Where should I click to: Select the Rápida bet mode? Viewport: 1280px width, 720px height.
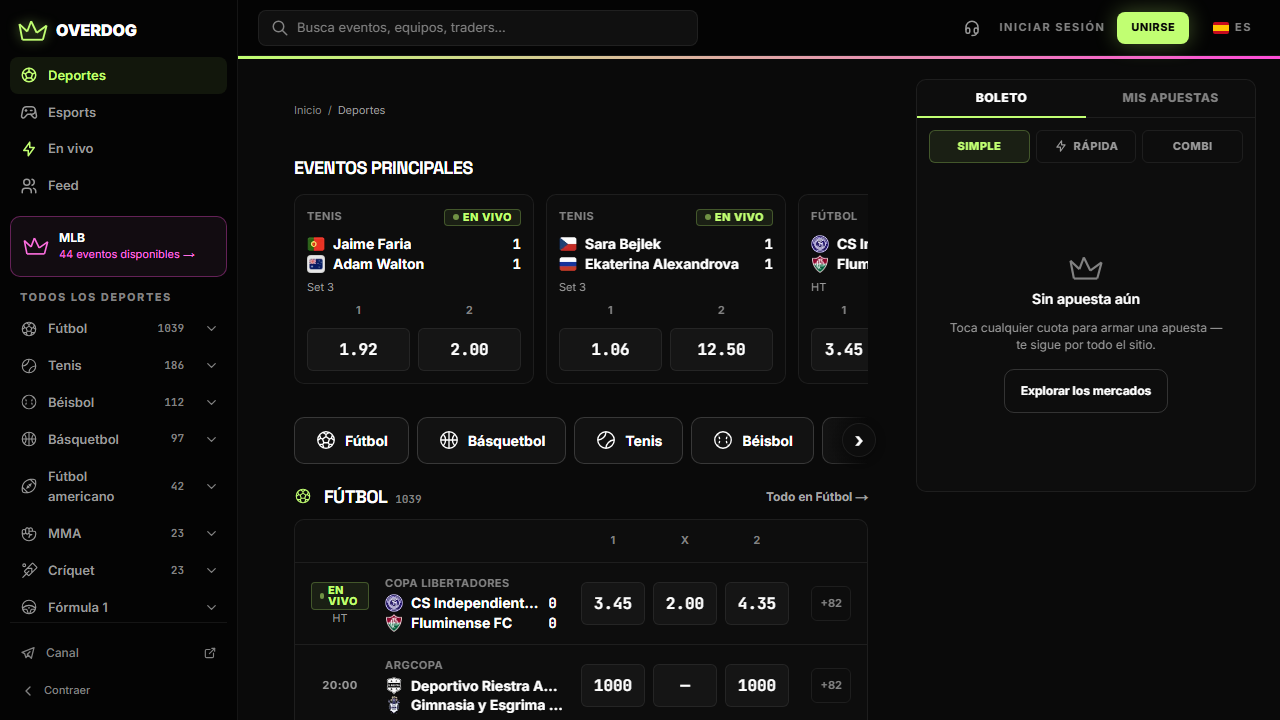click(x=1085, y=146)
